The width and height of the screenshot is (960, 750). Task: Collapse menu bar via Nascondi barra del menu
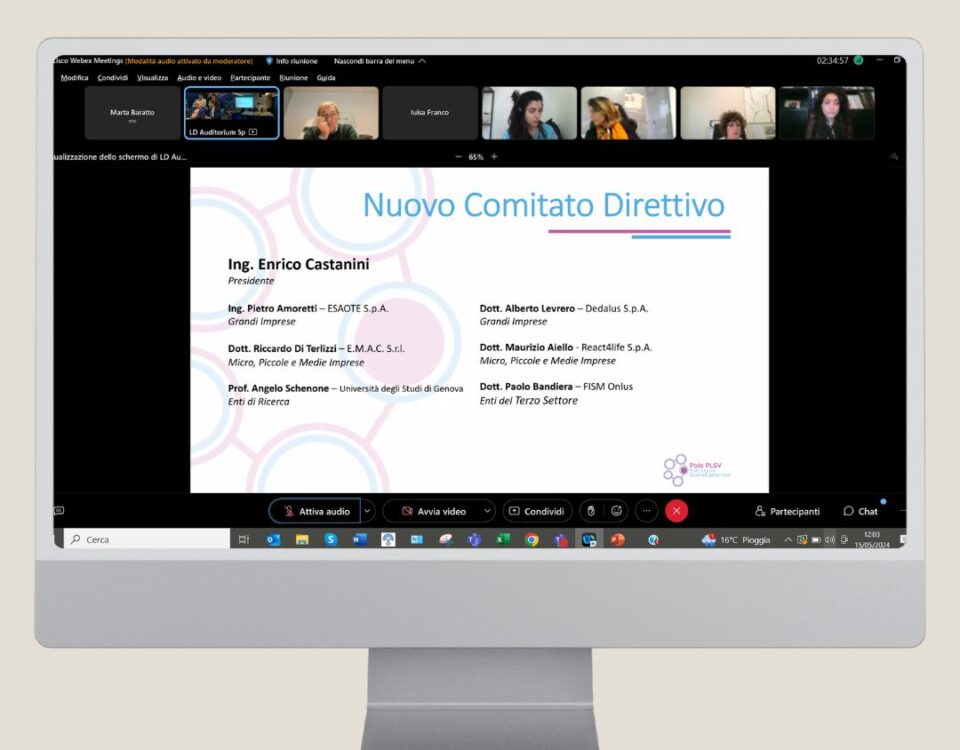(x=380, y=61)
